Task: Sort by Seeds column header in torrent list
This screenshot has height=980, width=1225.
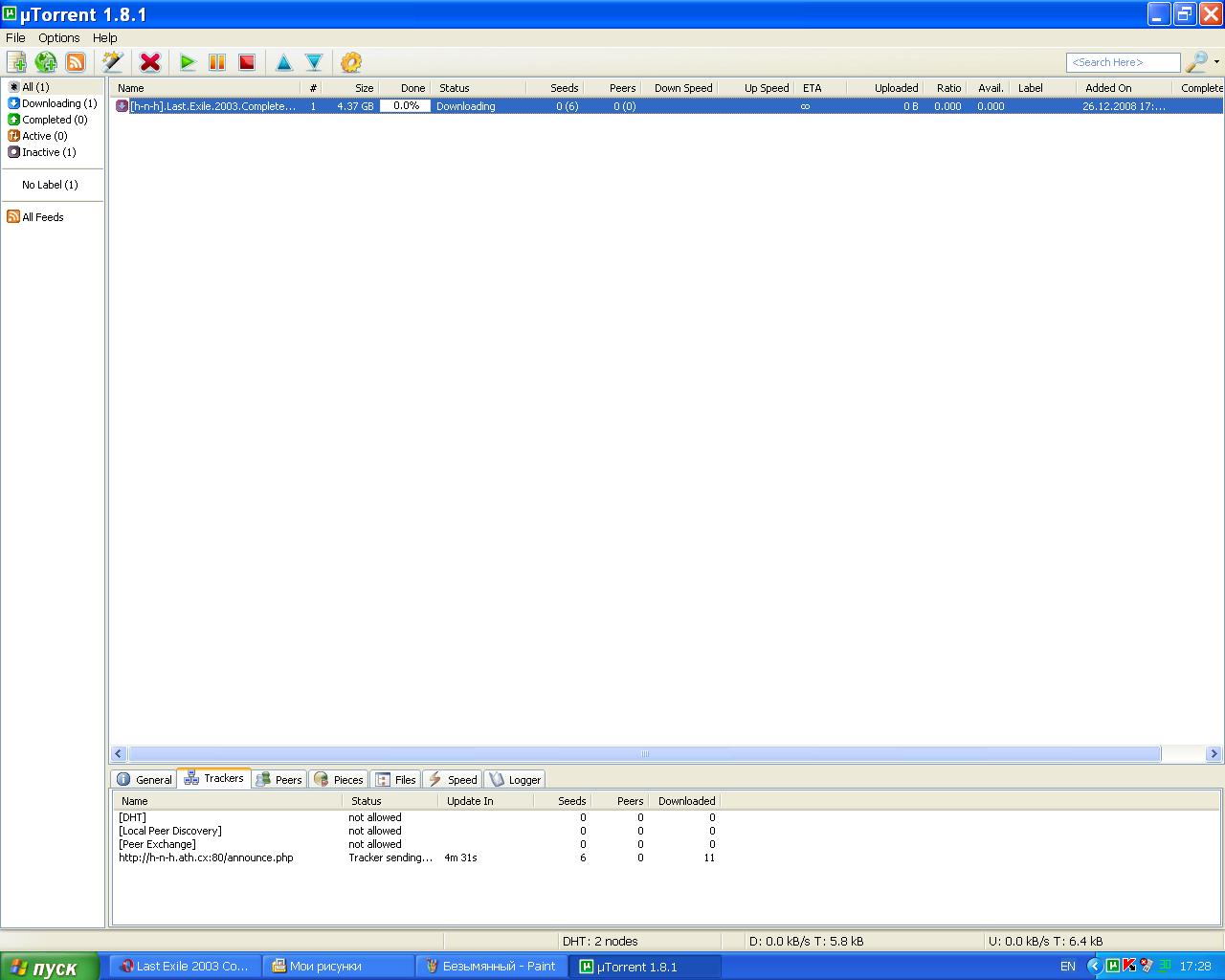Action: pyautogui.click(x=555, y=88)
